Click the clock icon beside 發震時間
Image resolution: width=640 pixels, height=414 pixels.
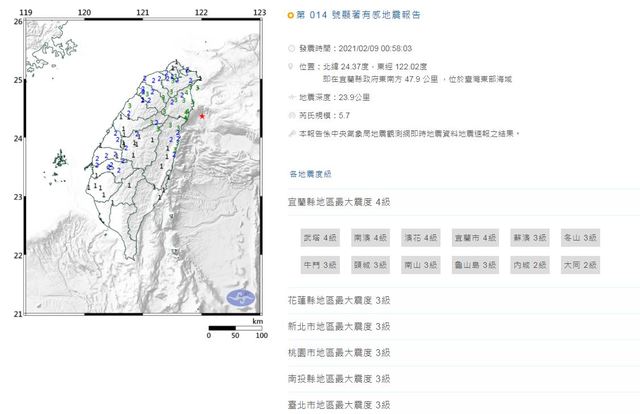[291, 49]
